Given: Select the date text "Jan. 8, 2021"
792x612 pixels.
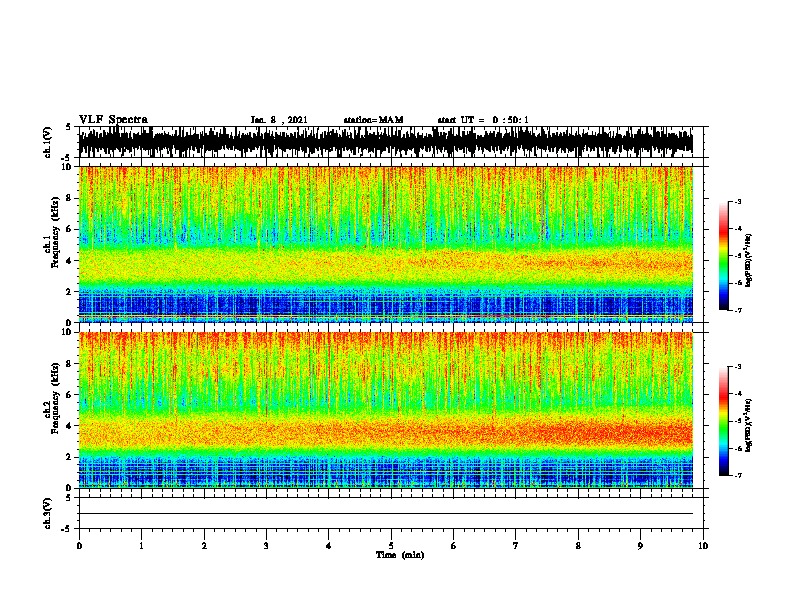Looking at the screenshot, I should click(x=279, y=120).
